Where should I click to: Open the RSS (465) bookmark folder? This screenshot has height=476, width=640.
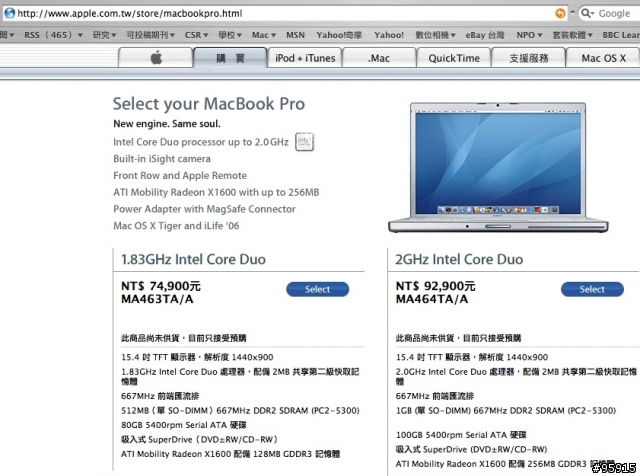click(53, 35)
